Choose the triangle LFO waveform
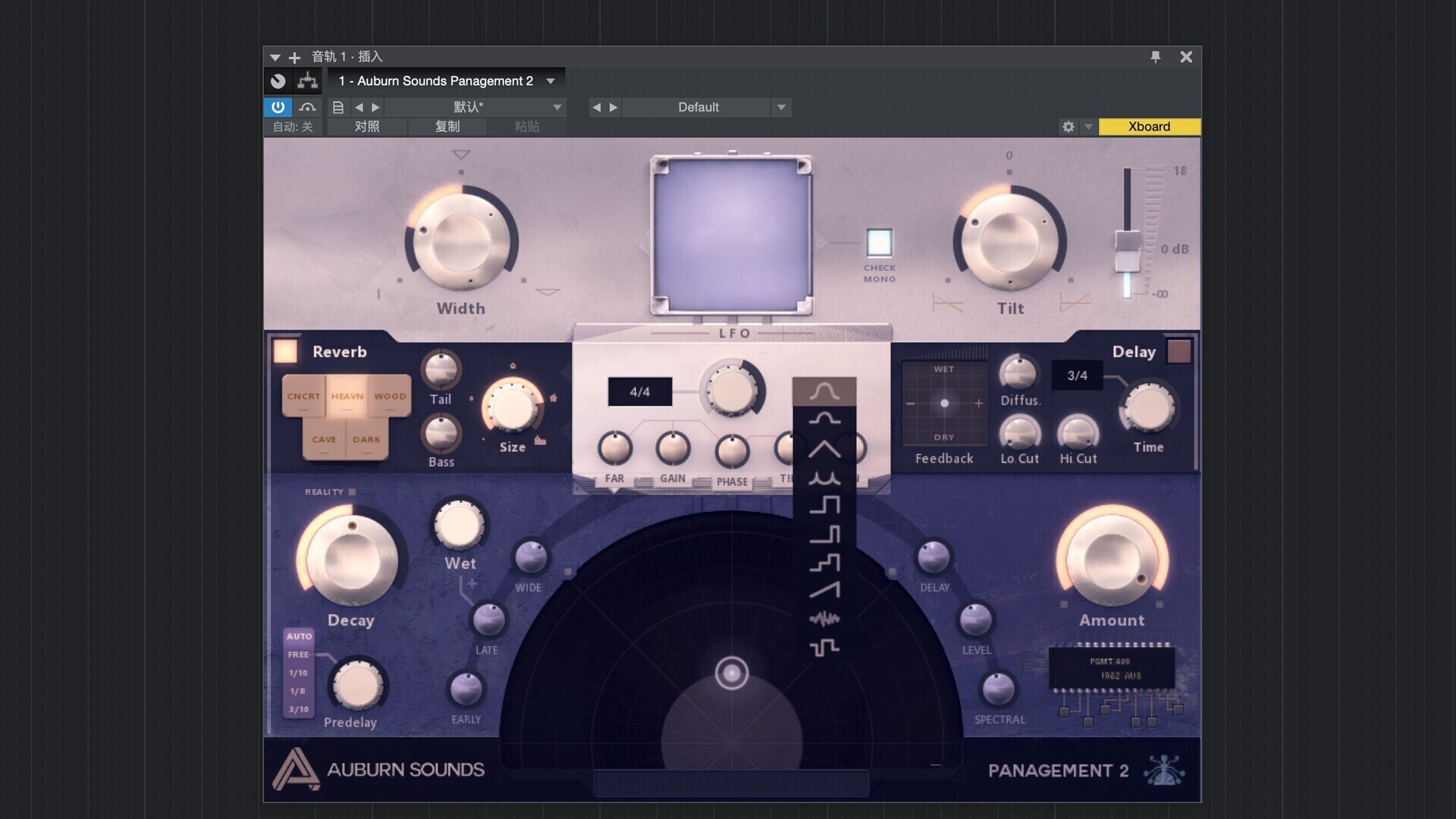The width and height of the screenshot is (1456, 819). (x=824, y=449)
